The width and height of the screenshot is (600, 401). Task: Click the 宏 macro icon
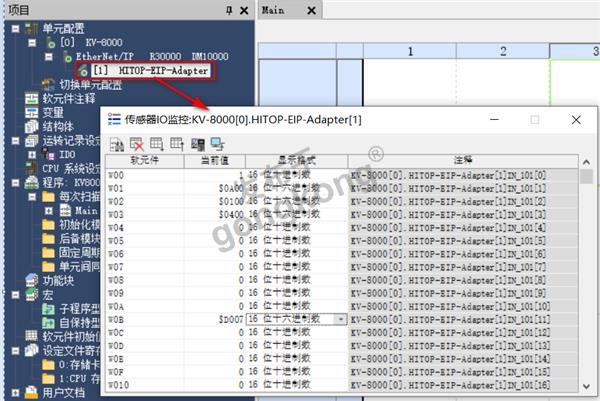31,295
